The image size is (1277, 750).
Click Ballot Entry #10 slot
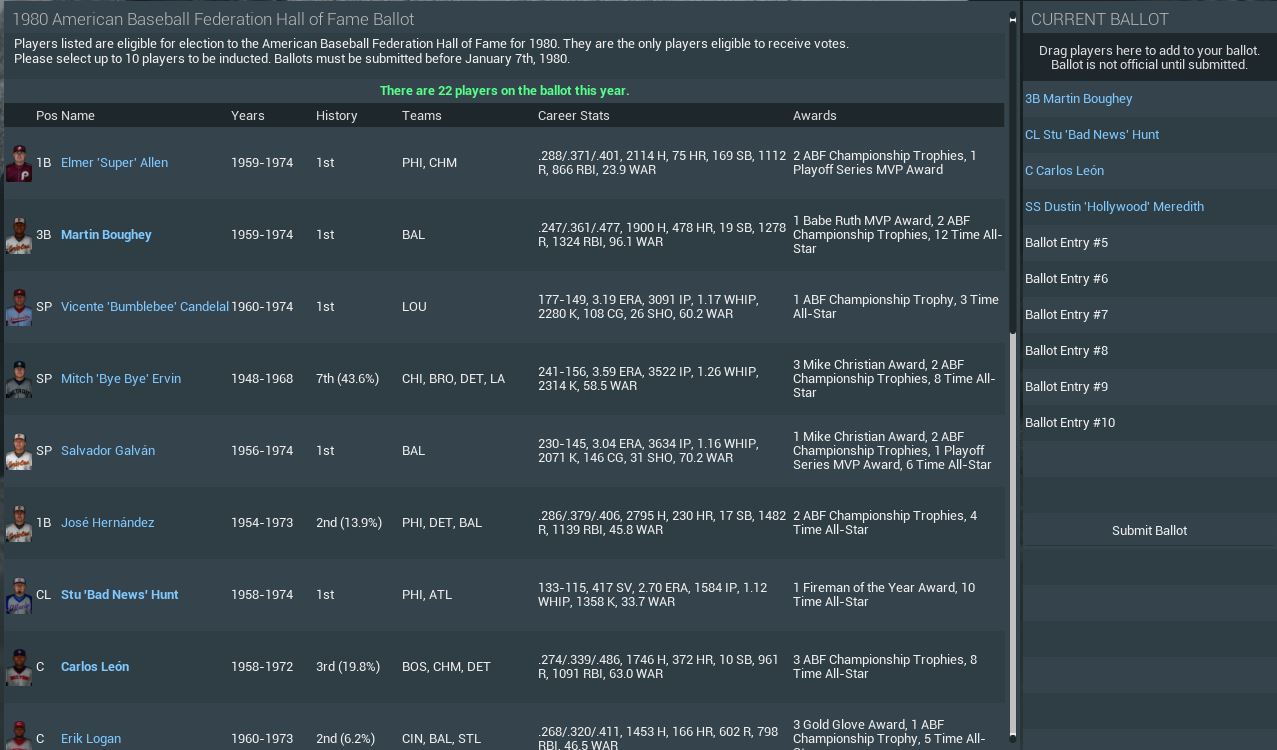1069,422
